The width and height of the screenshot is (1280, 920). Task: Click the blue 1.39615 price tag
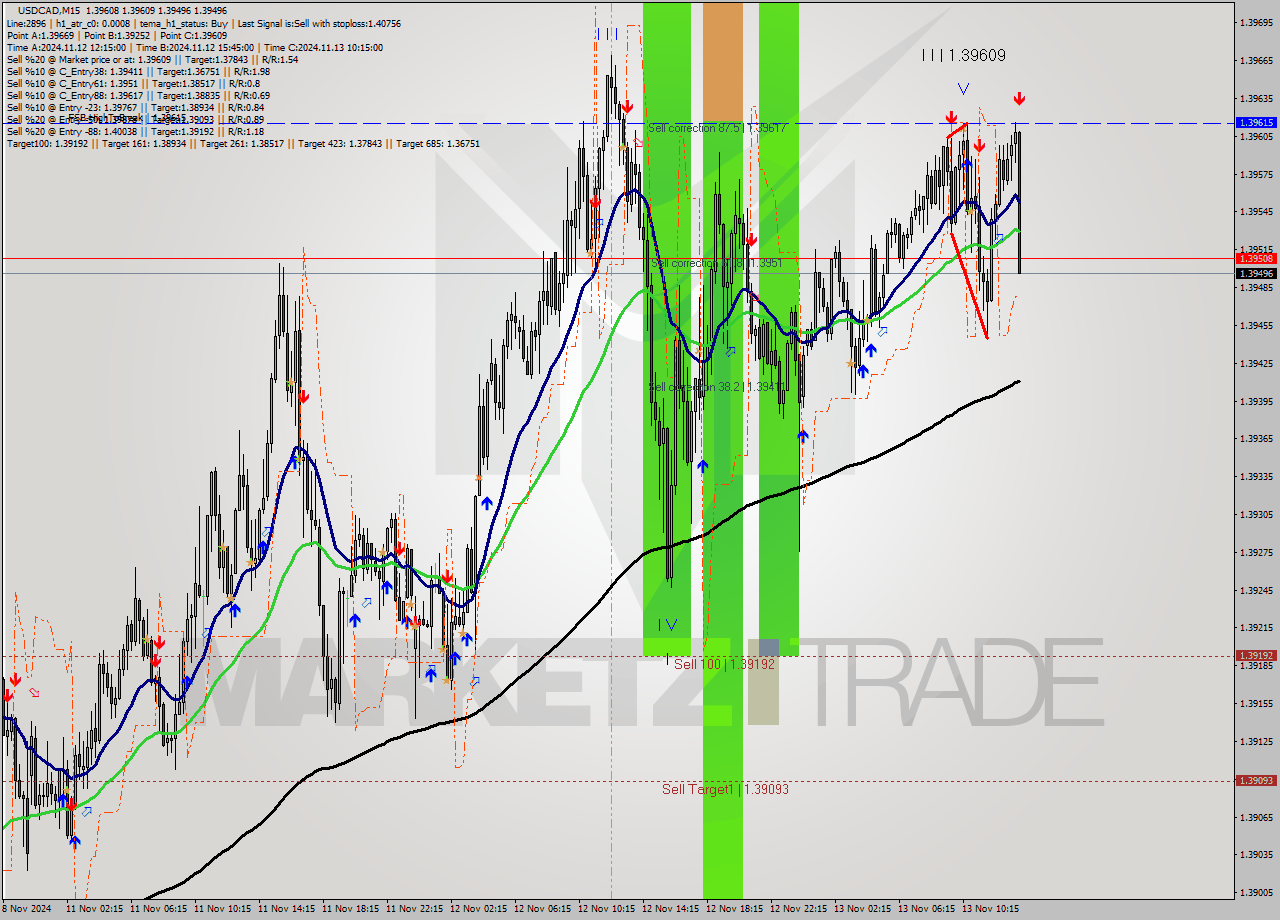(1256, 122)
